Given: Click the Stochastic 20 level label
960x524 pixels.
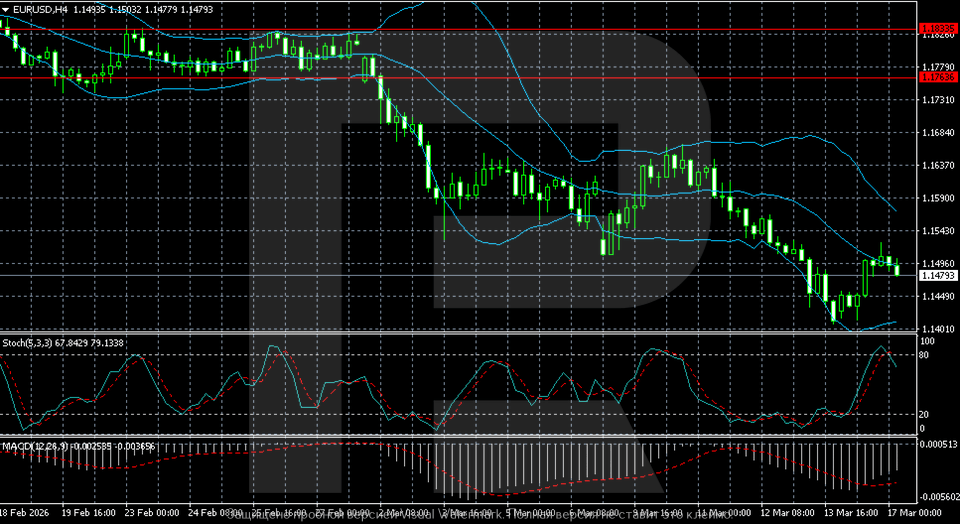Looking at the screenshot, I should pyautogui.click(x=926, y=415).
